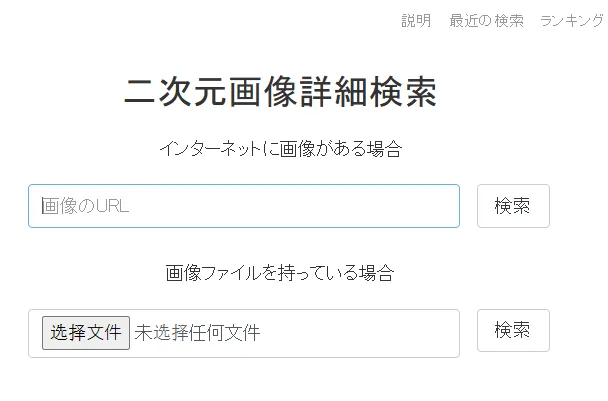View explanation via 説明 in top navigation

pos(416,21)
